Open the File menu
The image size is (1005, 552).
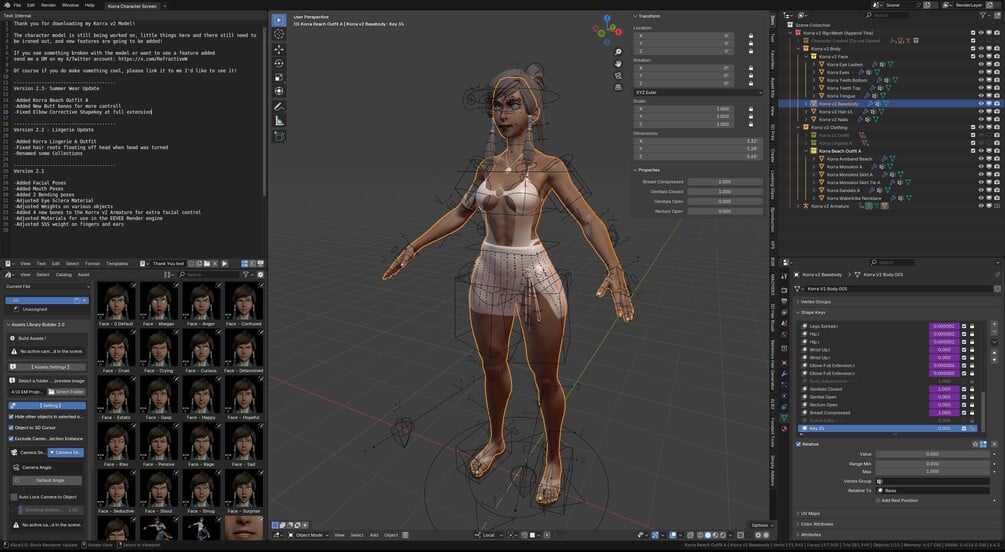click(x=17, y=5)
